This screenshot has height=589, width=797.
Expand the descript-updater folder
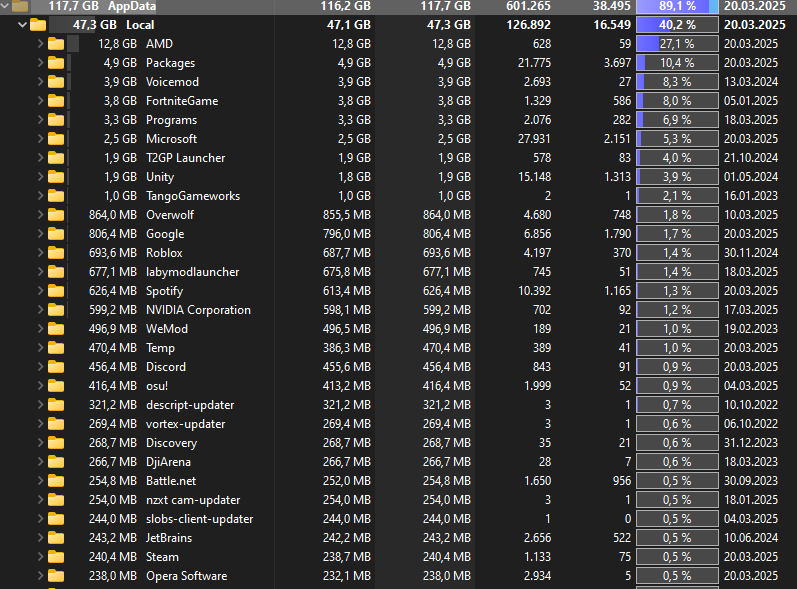click(40, 405)
